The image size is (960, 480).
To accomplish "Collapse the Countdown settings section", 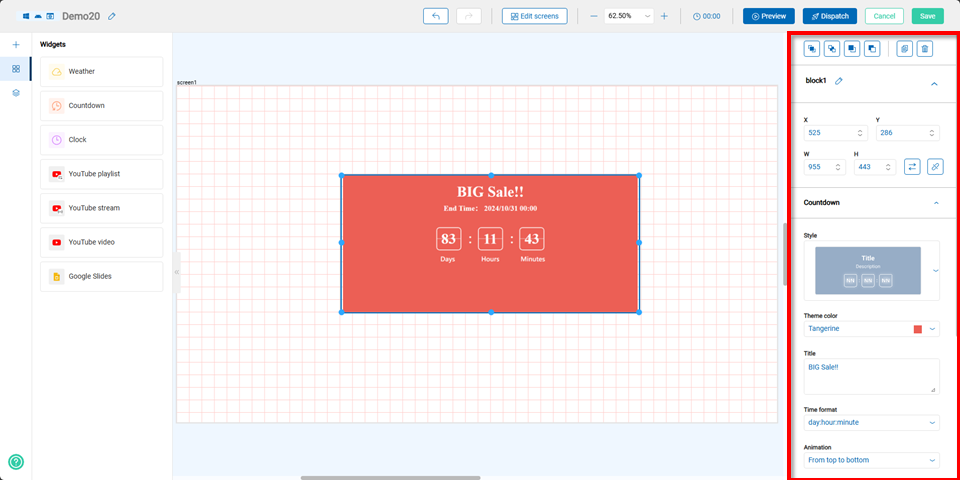I will tap(936, 203).
